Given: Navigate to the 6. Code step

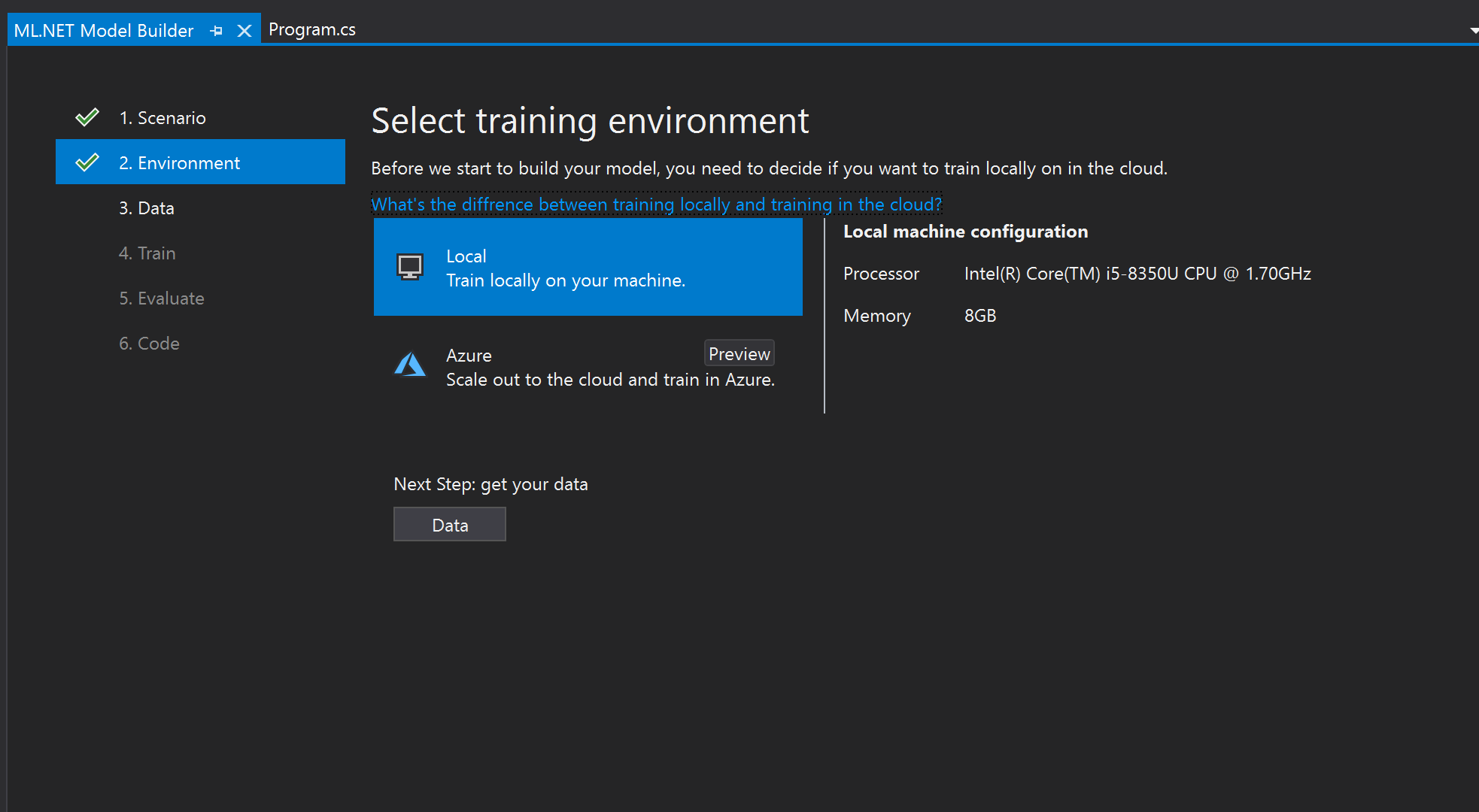Looking at the screenshot, I should point(149,344).
